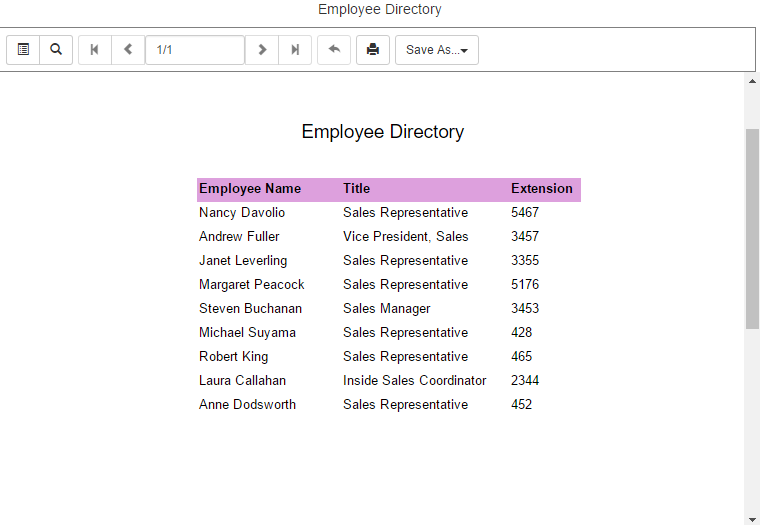
Task: Click the Inside Sales Coordinator title
Action: 414,381
